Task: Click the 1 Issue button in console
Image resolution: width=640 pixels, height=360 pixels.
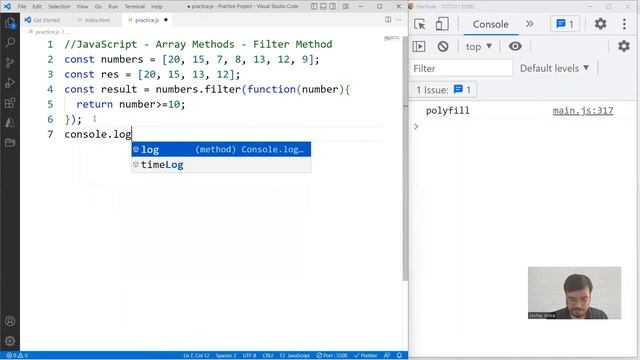Action: pos(443,90)
